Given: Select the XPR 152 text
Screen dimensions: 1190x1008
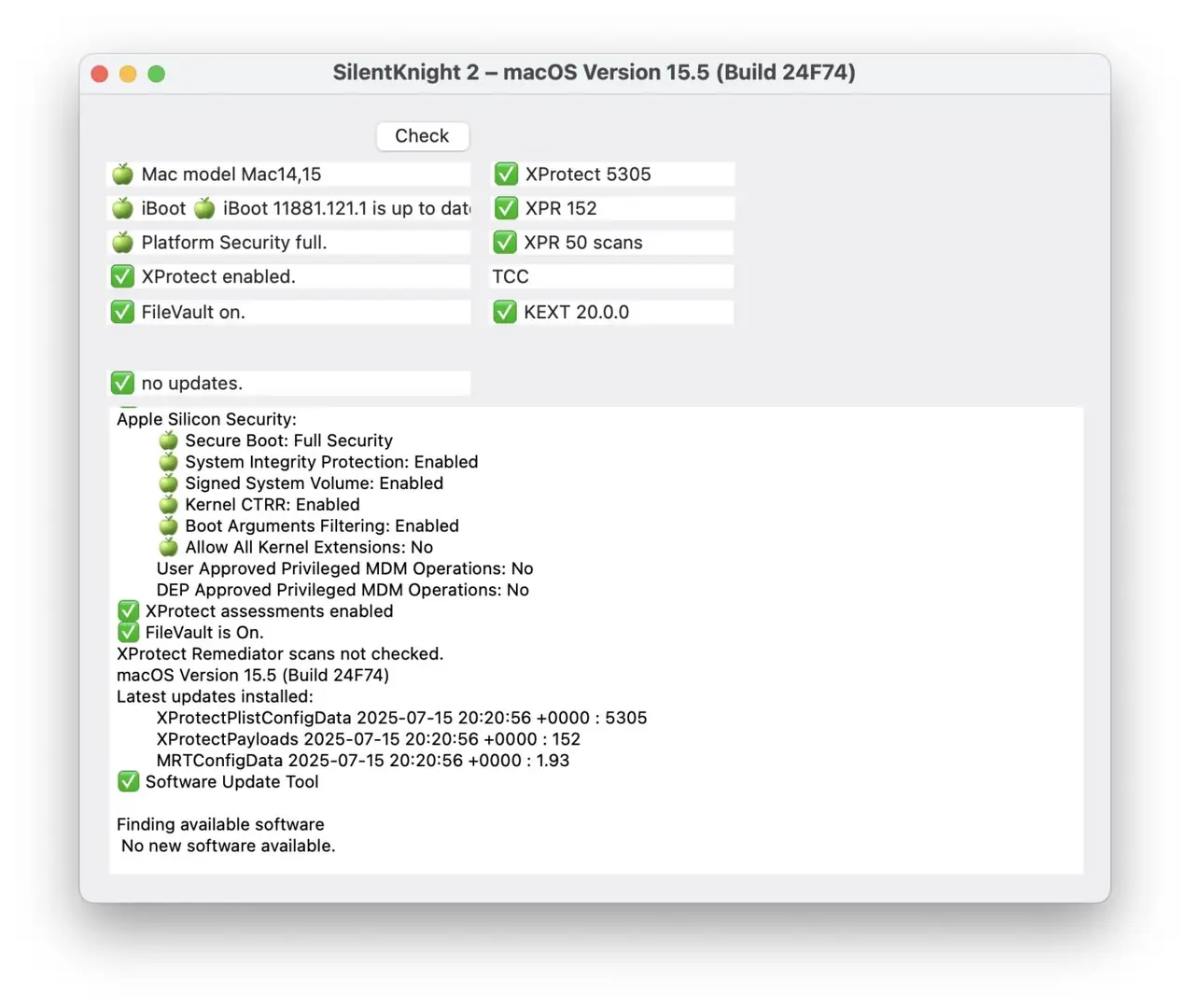Looking at the screenshot, I should [561, 208].
